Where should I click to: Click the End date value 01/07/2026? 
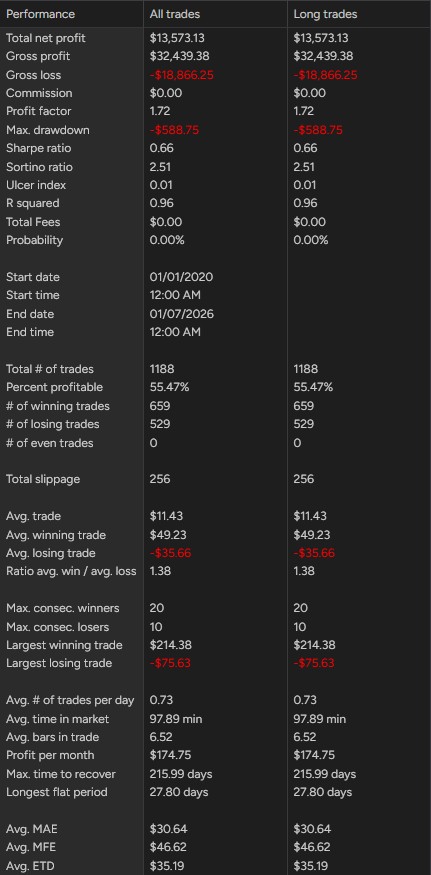[181, 314]
